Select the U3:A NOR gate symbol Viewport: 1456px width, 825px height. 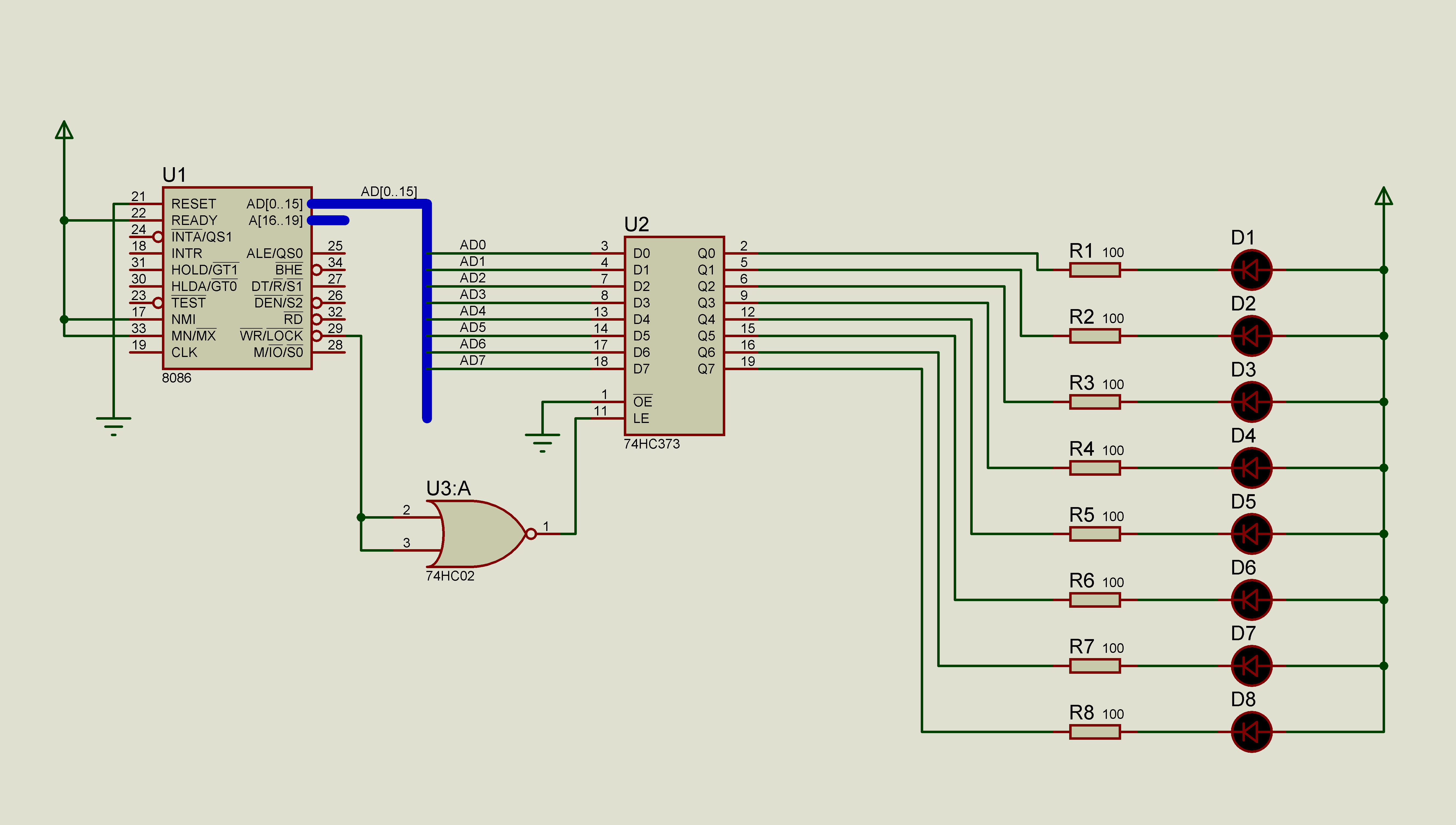click(x=479, y=534)
